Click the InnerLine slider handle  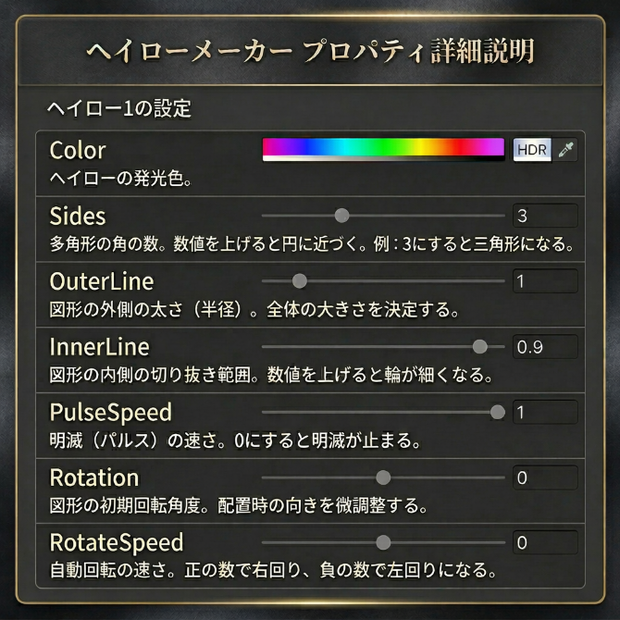point(480,347)
